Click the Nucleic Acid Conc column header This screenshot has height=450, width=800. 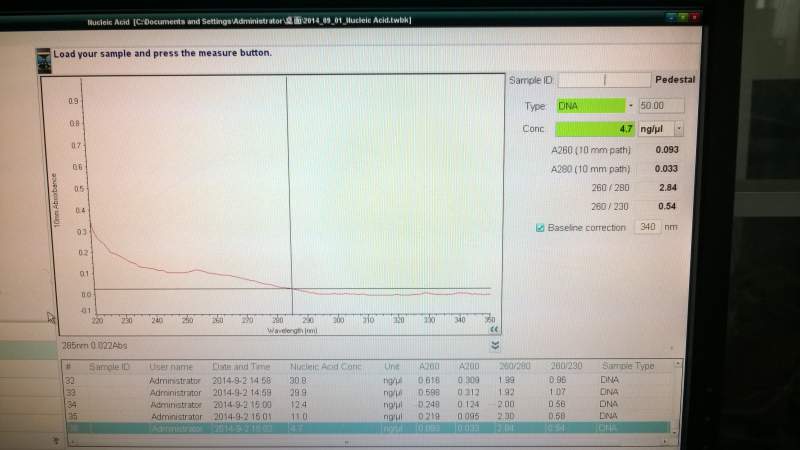[326, 366]
